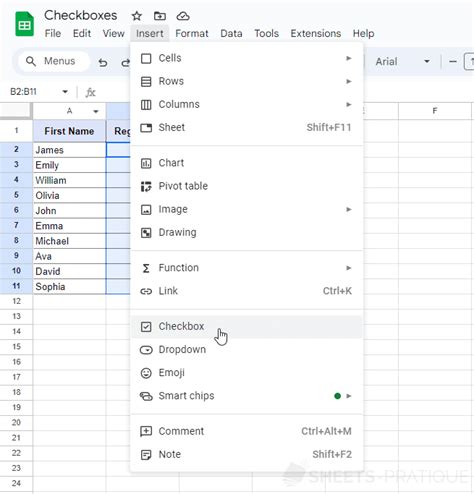Click the Note icon in Insert menu
Viewport: 474px width, 494px height.
(x=146, y=455)
